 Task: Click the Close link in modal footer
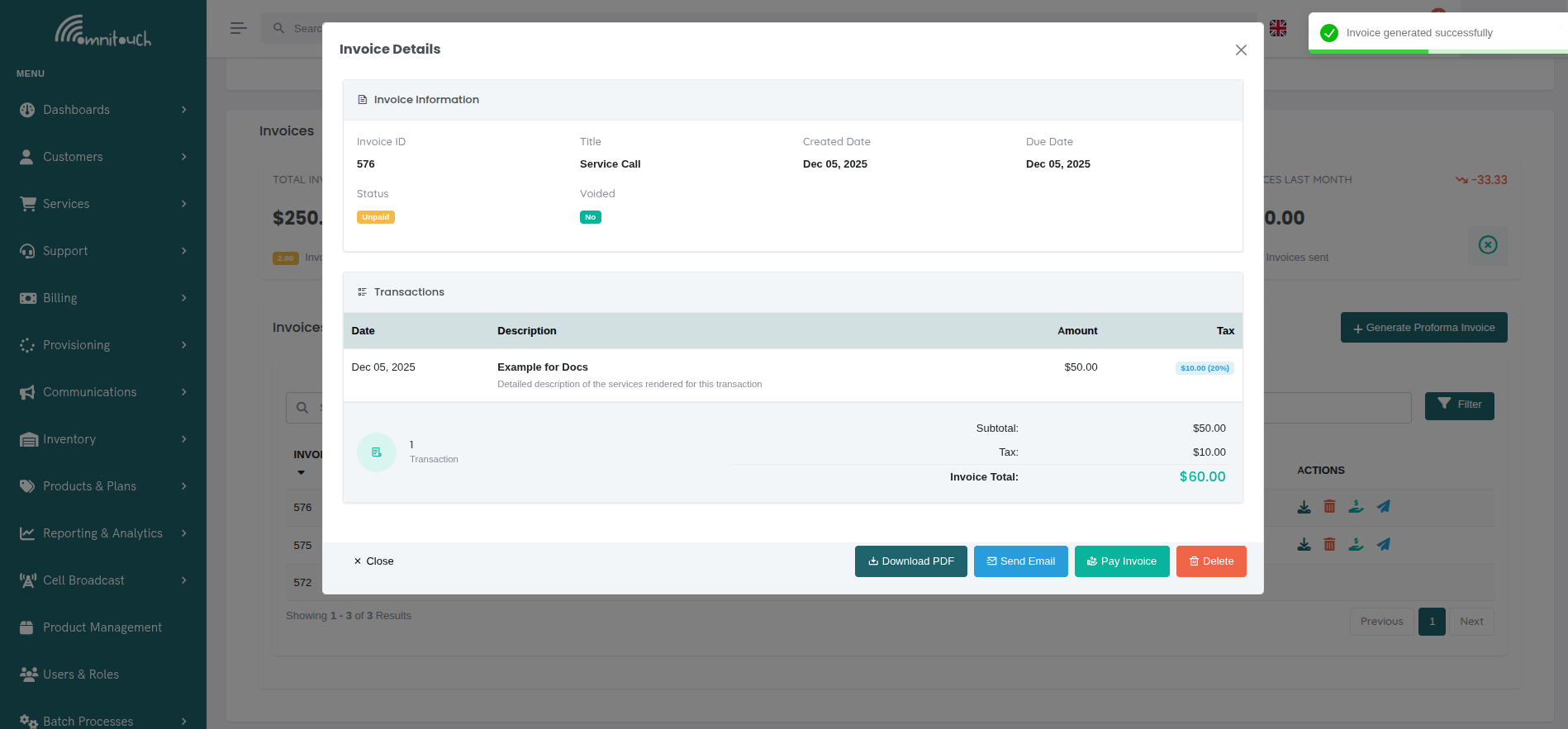[373, 561]
